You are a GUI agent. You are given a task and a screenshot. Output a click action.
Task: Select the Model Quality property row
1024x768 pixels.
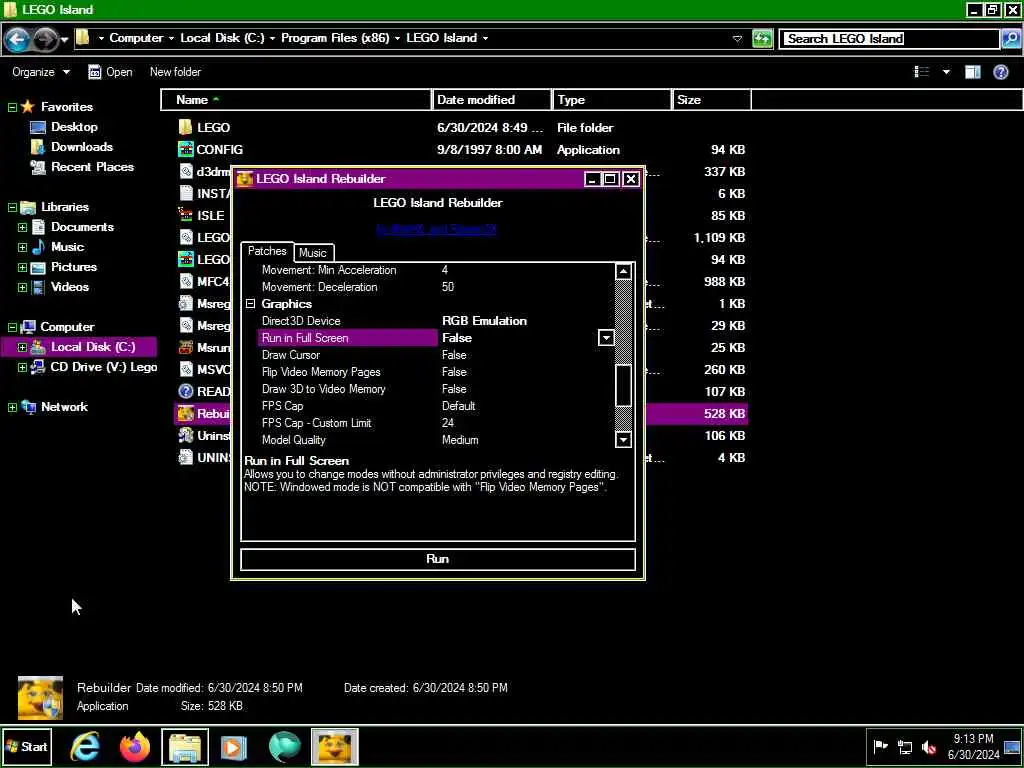point(427,440)
